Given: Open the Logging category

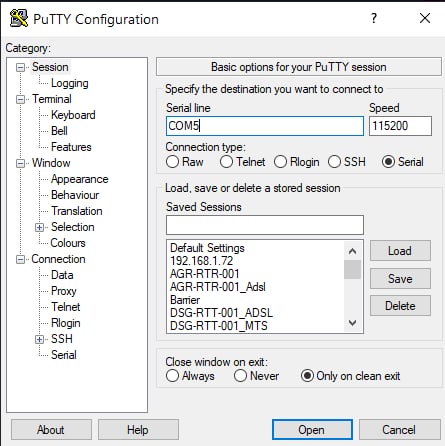Looking at the screenshot, I should 70,83.
